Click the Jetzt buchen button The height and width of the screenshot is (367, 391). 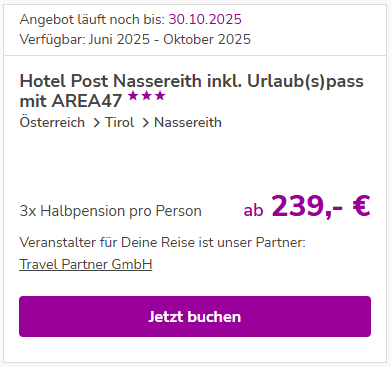click(195, 316)
